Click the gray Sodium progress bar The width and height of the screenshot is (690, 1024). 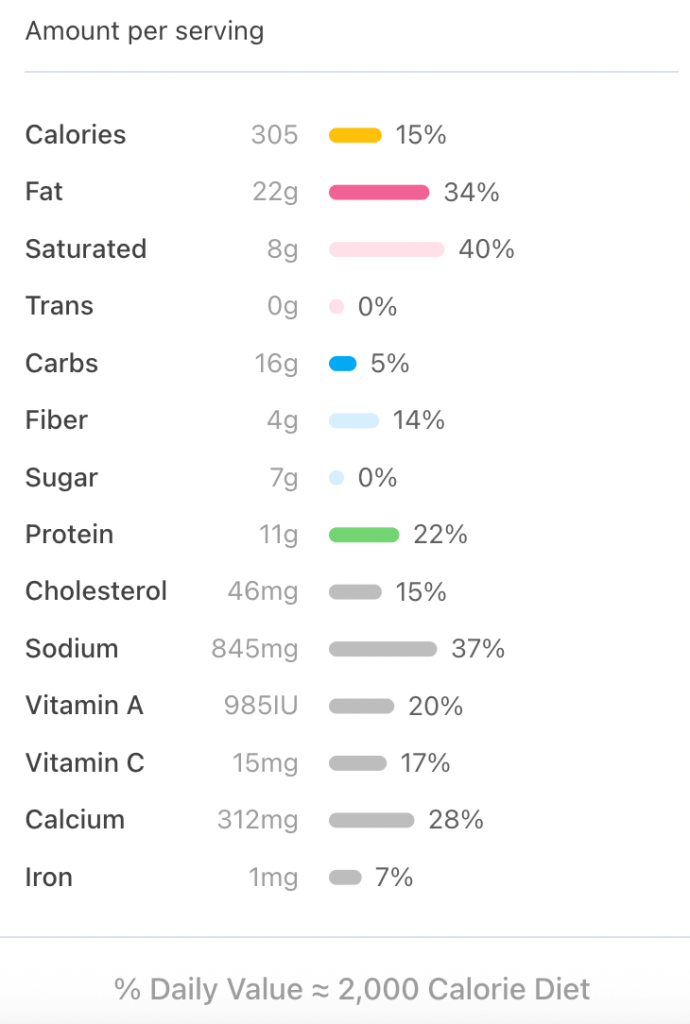383,649
